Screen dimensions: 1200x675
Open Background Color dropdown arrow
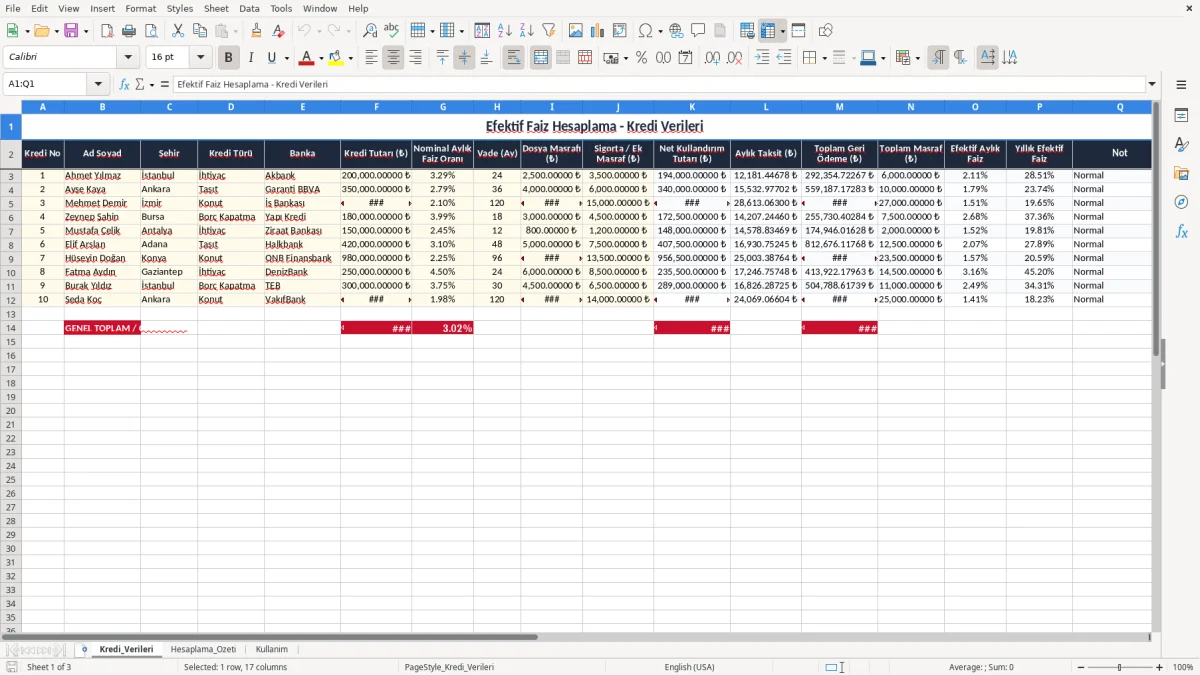point(350,58)
